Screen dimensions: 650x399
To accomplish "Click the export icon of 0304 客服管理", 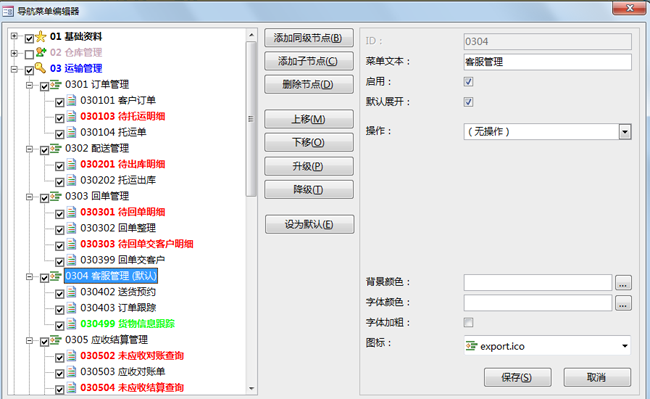I will point(56,276).
